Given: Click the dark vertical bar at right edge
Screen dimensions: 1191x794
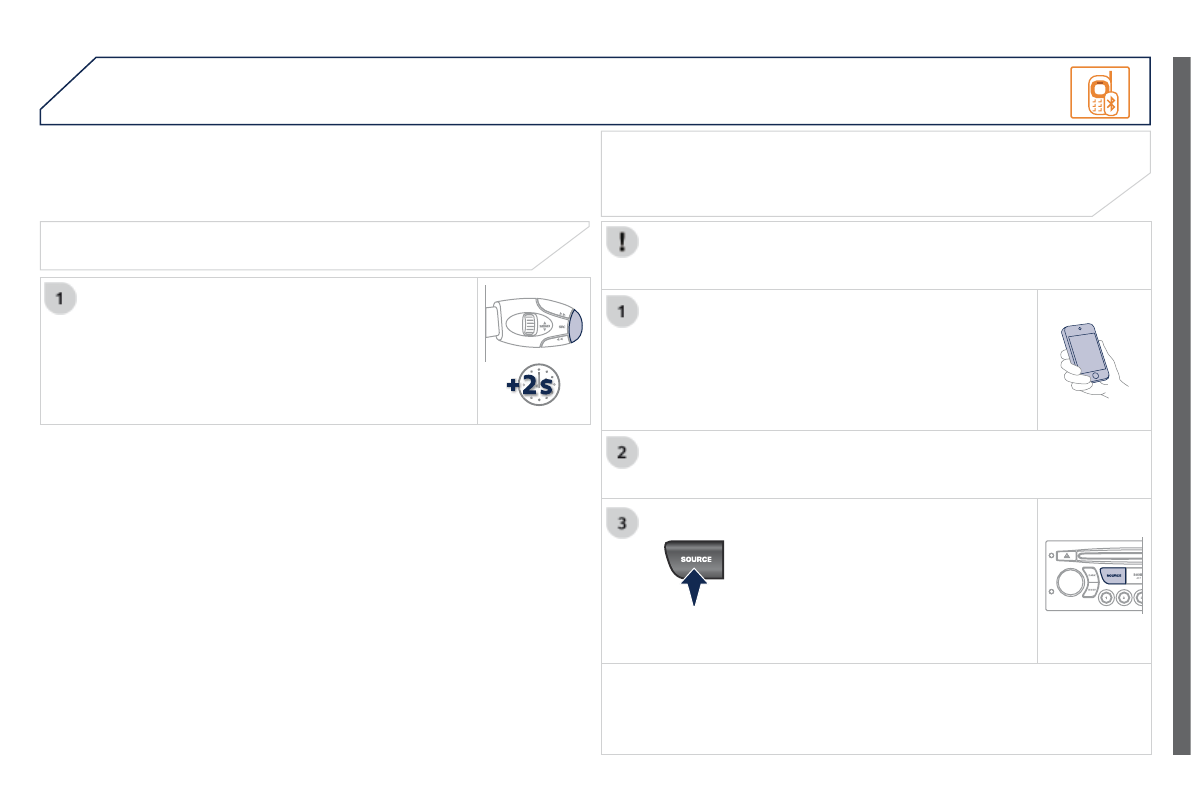Looking at the screenshot, I should tap(1182, 406).
